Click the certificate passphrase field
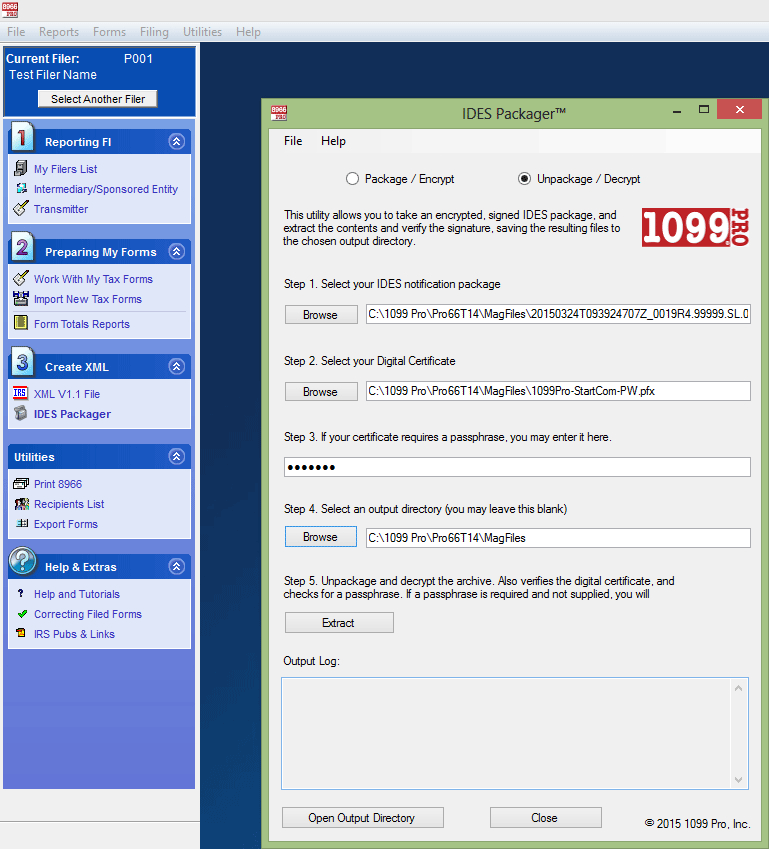 517,467
